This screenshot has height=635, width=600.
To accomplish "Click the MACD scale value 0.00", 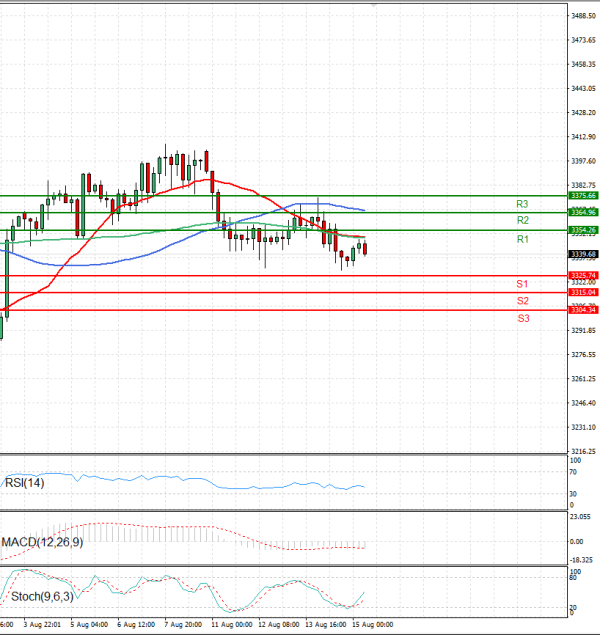I will [577, 542].
